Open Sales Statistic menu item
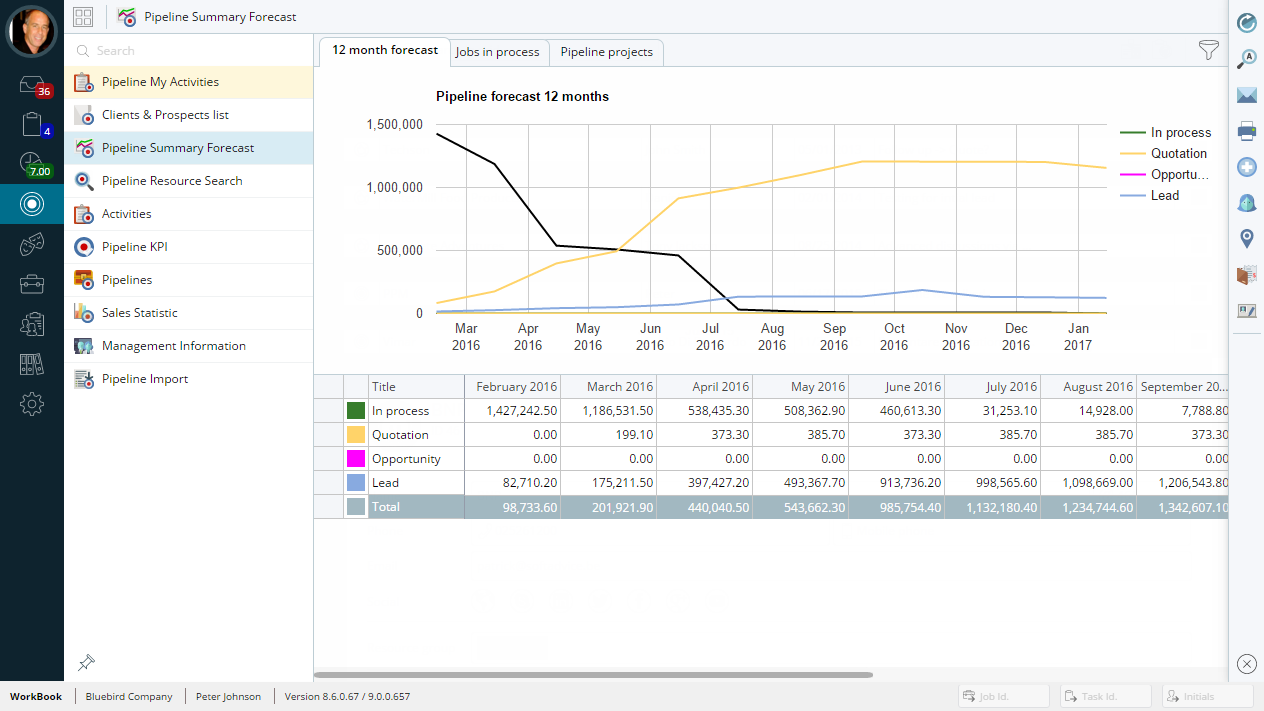This screenshot has height=711, width=1264. click(139, 313)
